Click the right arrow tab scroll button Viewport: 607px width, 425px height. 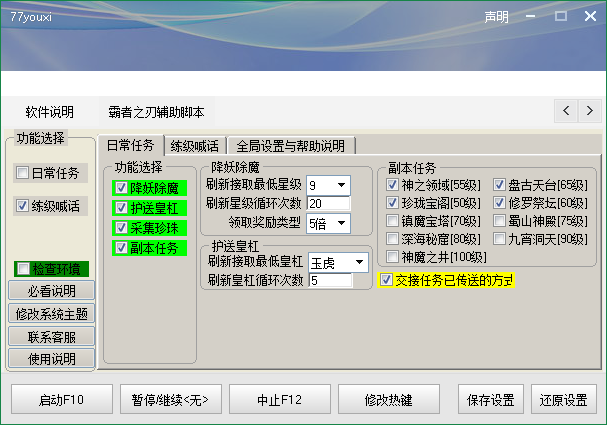coord(588,109)
